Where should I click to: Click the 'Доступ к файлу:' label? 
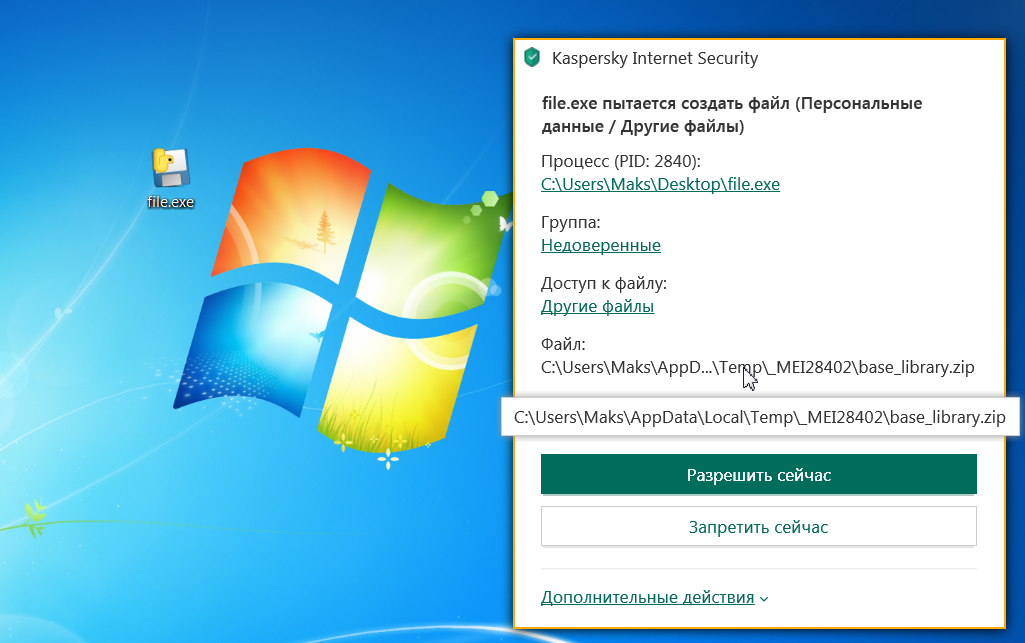604,283
